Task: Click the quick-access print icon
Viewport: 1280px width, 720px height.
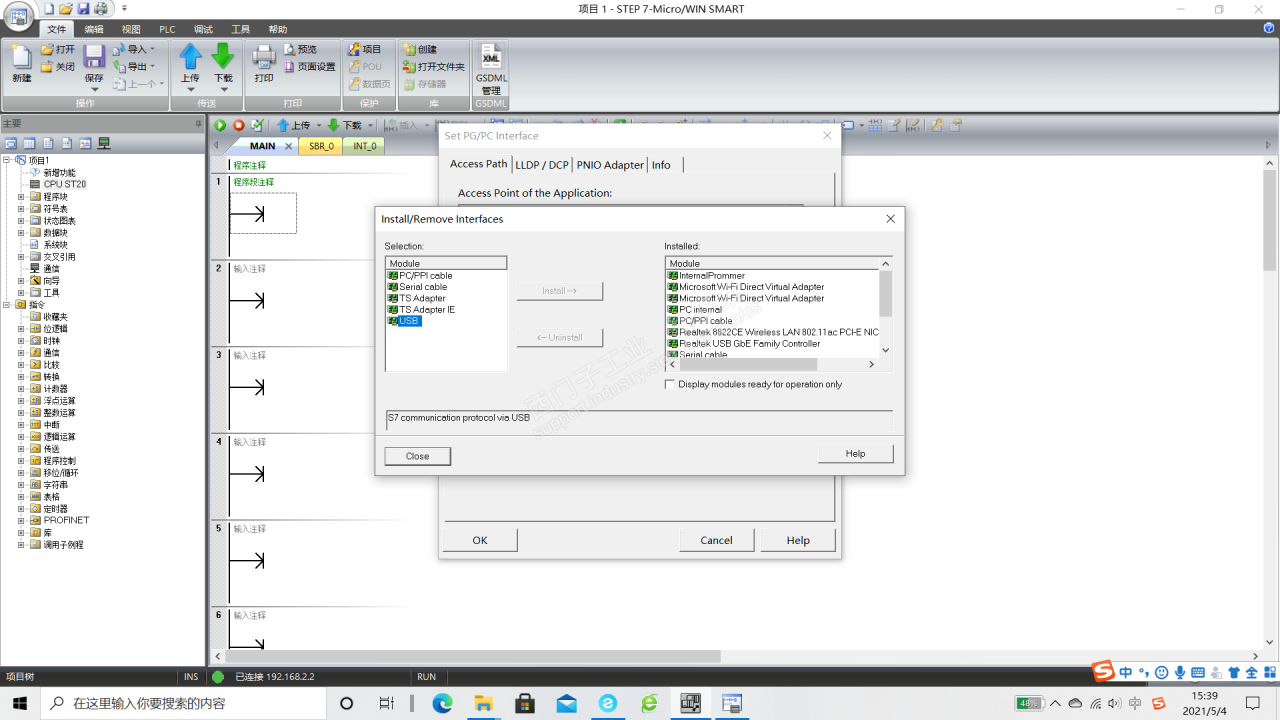Action: [x=100, y=8]
